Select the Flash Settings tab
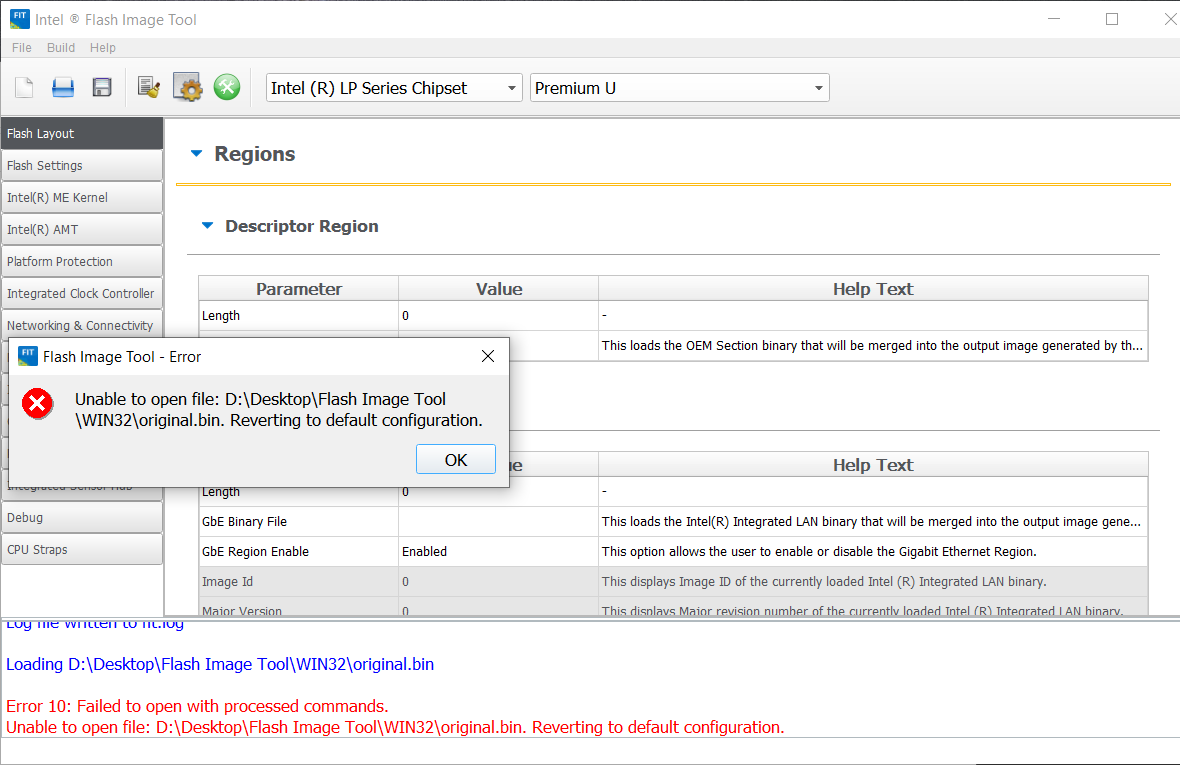 pyautogui.click(x=81, y=165)
